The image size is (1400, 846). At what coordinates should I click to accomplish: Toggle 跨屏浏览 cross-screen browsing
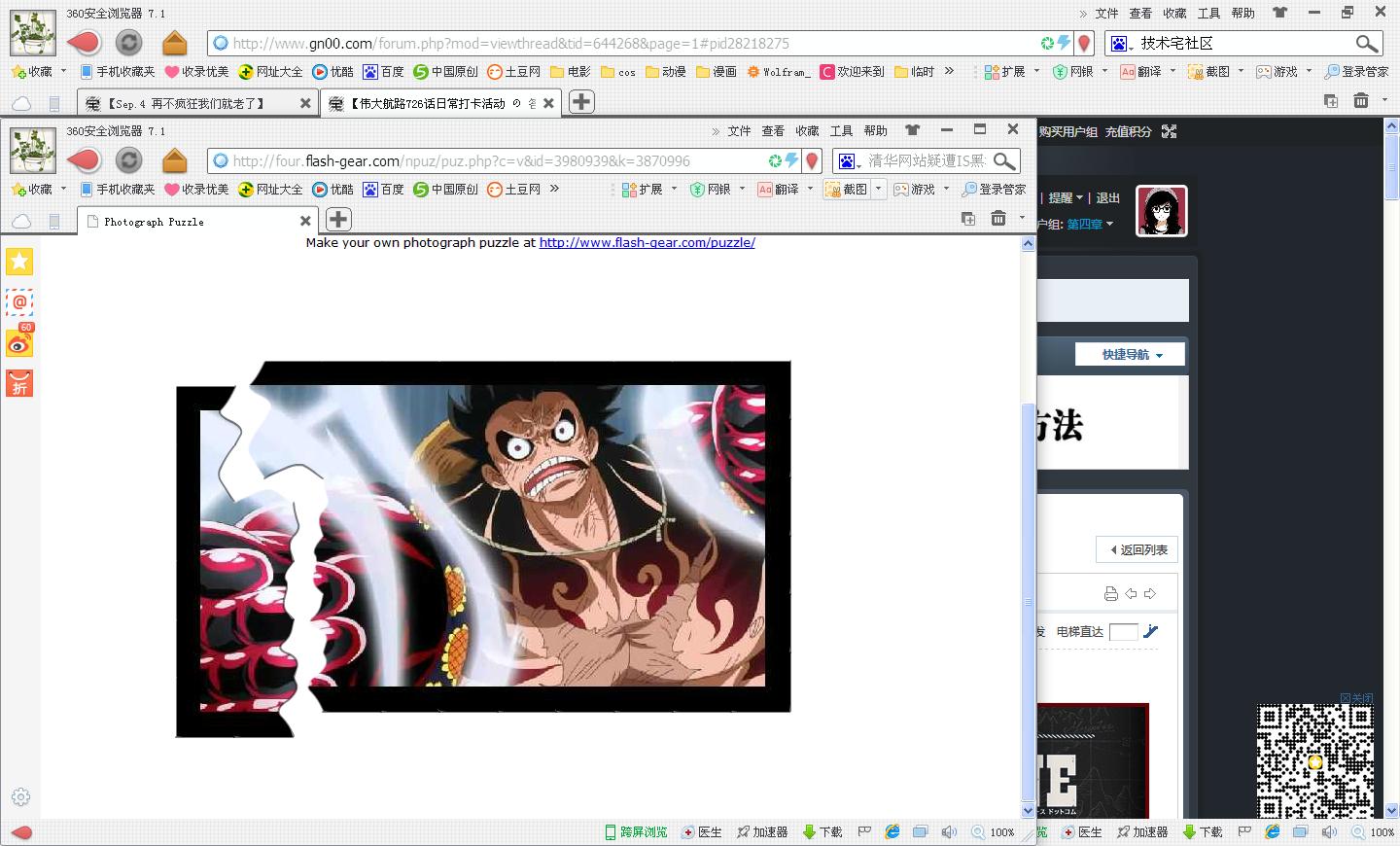(x=637, y=832)
